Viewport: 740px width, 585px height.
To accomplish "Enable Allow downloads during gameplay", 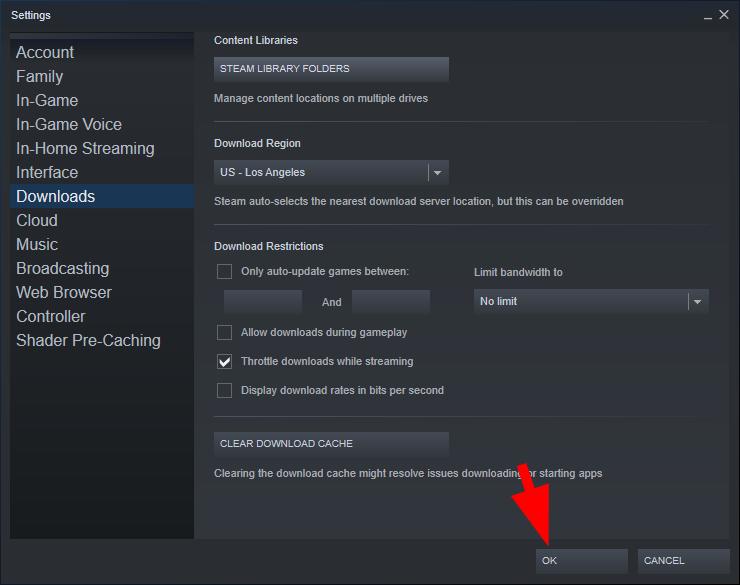I will point(224,333).
